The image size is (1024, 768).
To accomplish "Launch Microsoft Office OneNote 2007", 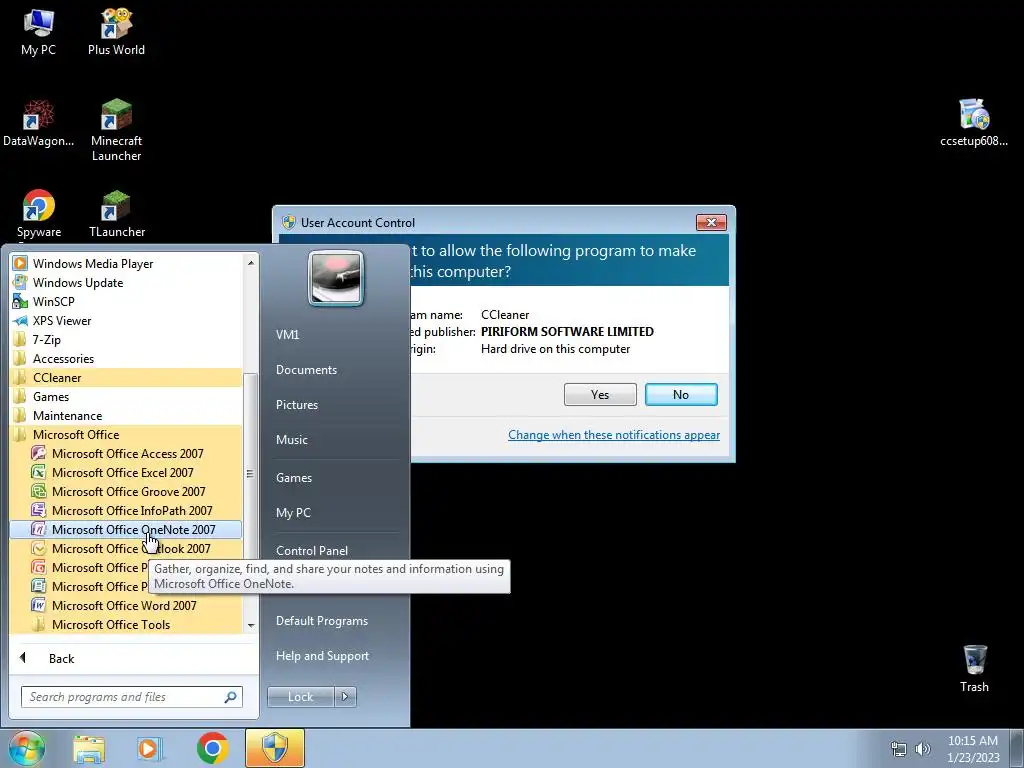I will point(126,529).
